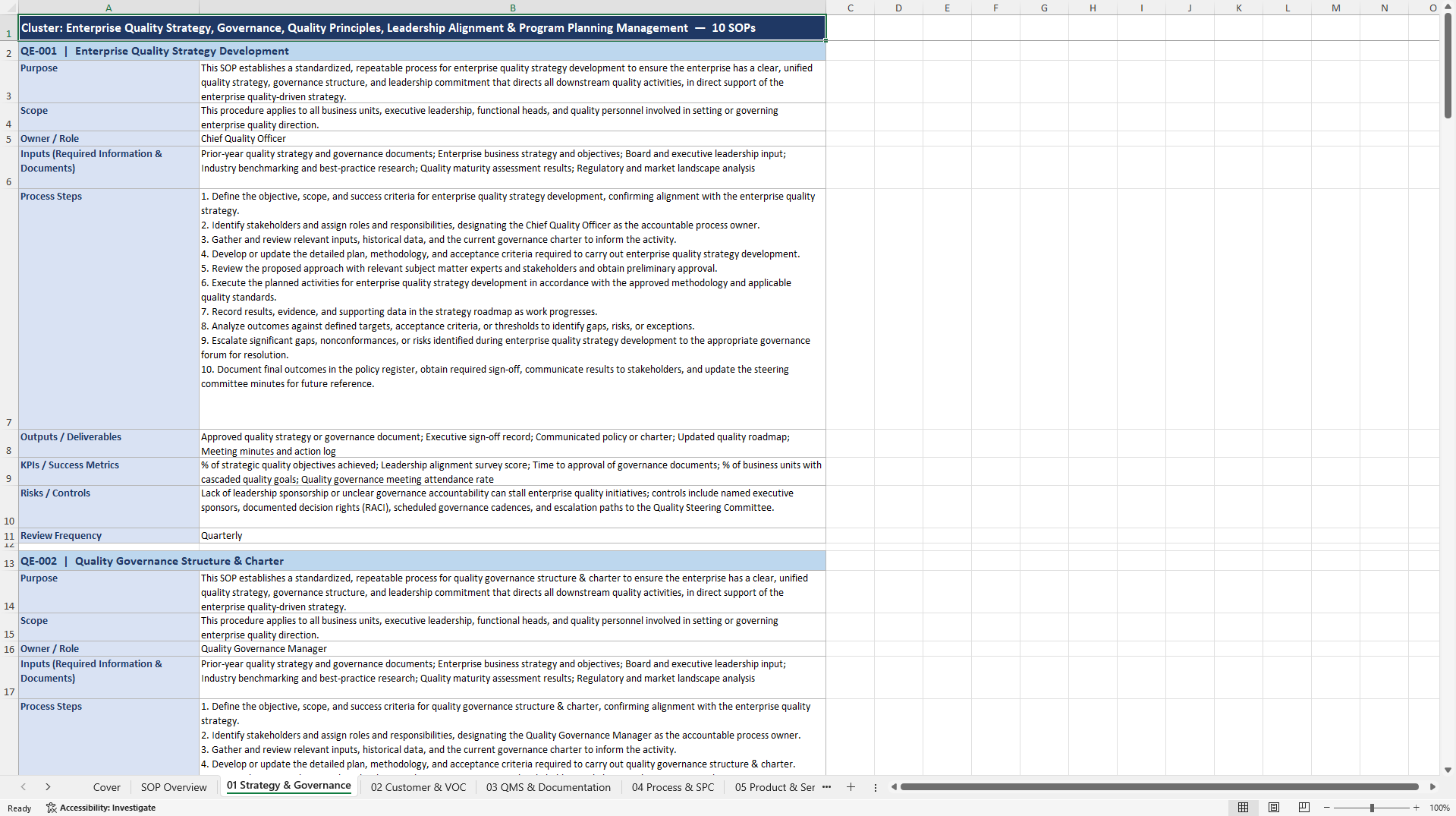1456x816 pixels.
Task: Select QE-001 Scope label cell
Action: 108,118
